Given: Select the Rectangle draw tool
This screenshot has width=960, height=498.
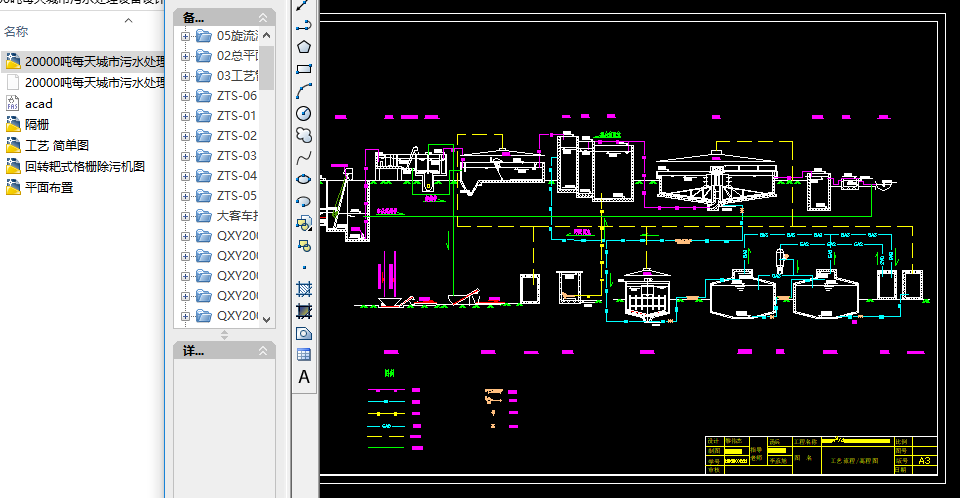Looking at the screenshot, I should pos(304,69).
